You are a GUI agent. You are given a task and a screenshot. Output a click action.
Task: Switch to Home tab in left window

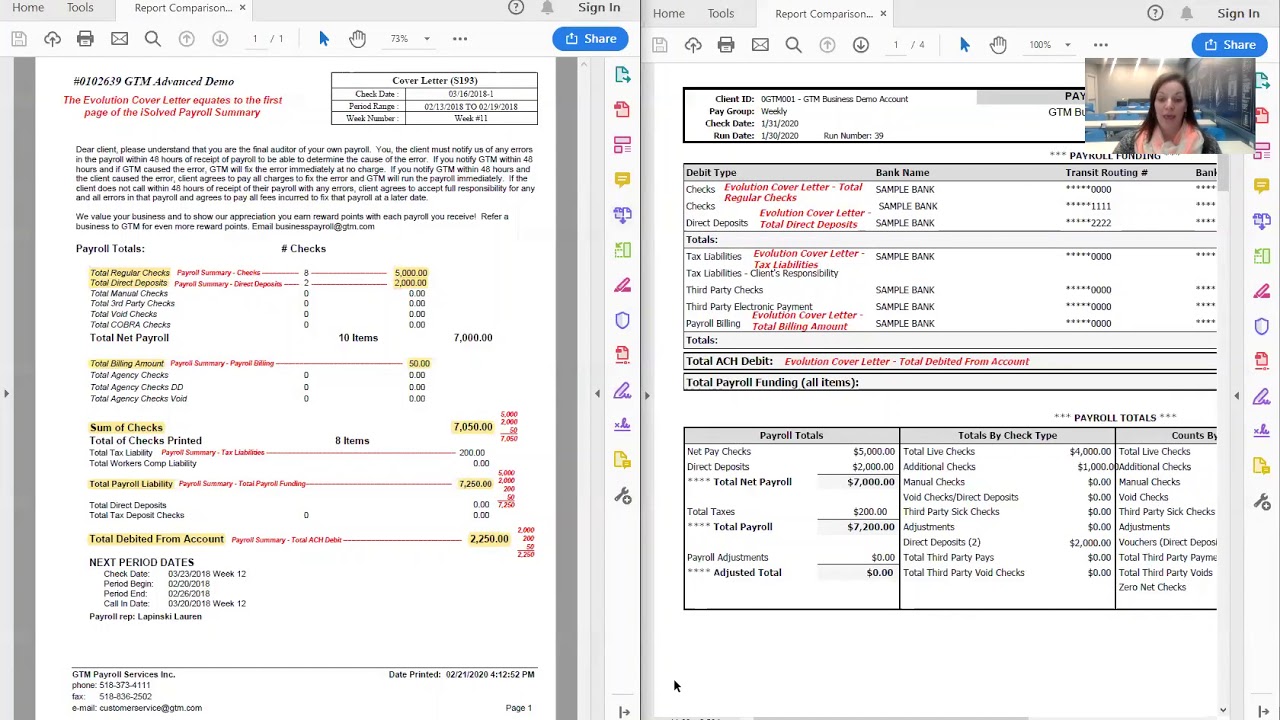[x=28, y=8]
